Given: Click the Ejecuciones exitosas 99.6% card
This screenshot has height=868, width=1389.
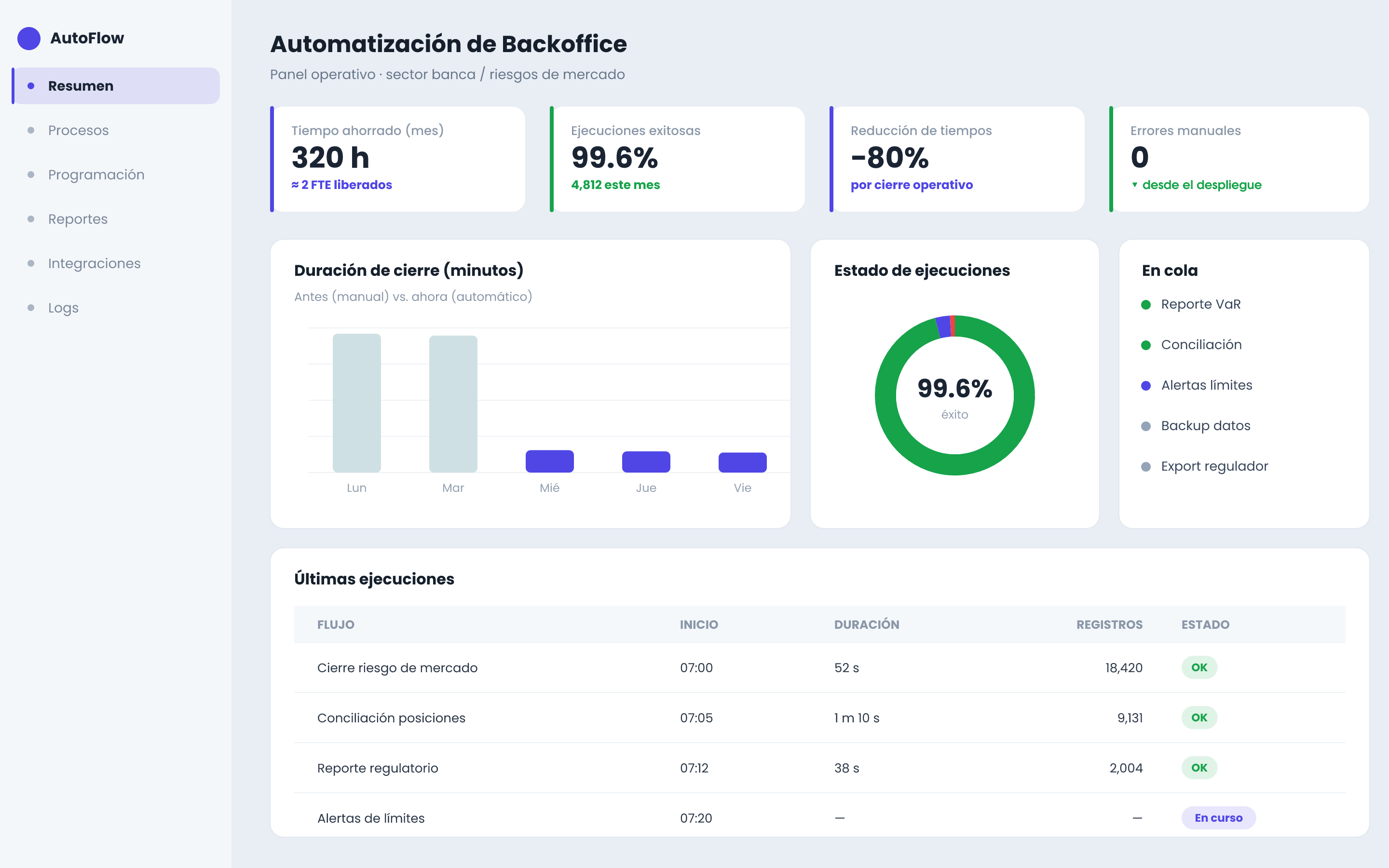Looking at the screenshot, I should pos(677,159).
